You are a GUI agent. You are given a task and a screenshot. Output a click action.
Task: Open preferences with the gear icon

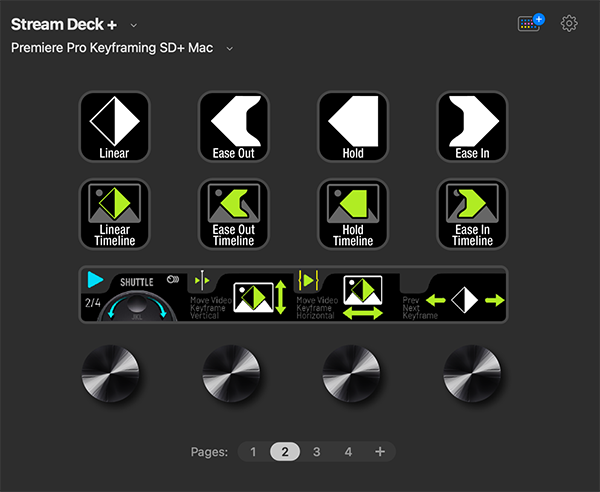[x=569, y=24]
